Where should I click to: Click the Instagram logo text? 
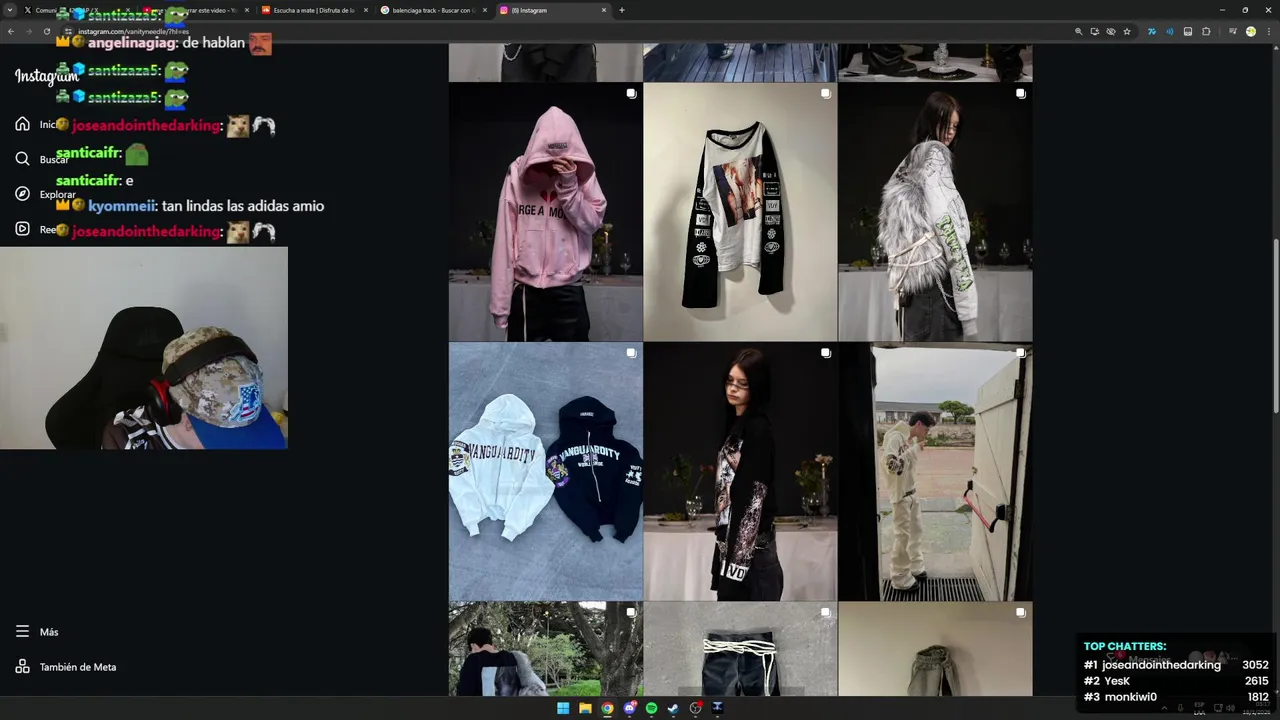tap(47, 77)
